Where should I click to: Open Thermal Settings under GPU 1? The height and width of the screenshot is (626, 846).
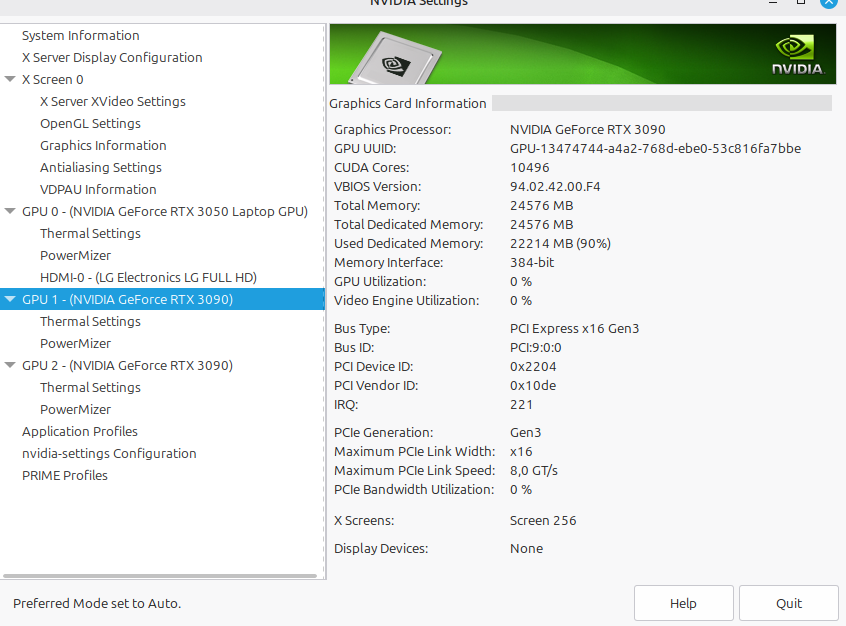click(90, 322)
